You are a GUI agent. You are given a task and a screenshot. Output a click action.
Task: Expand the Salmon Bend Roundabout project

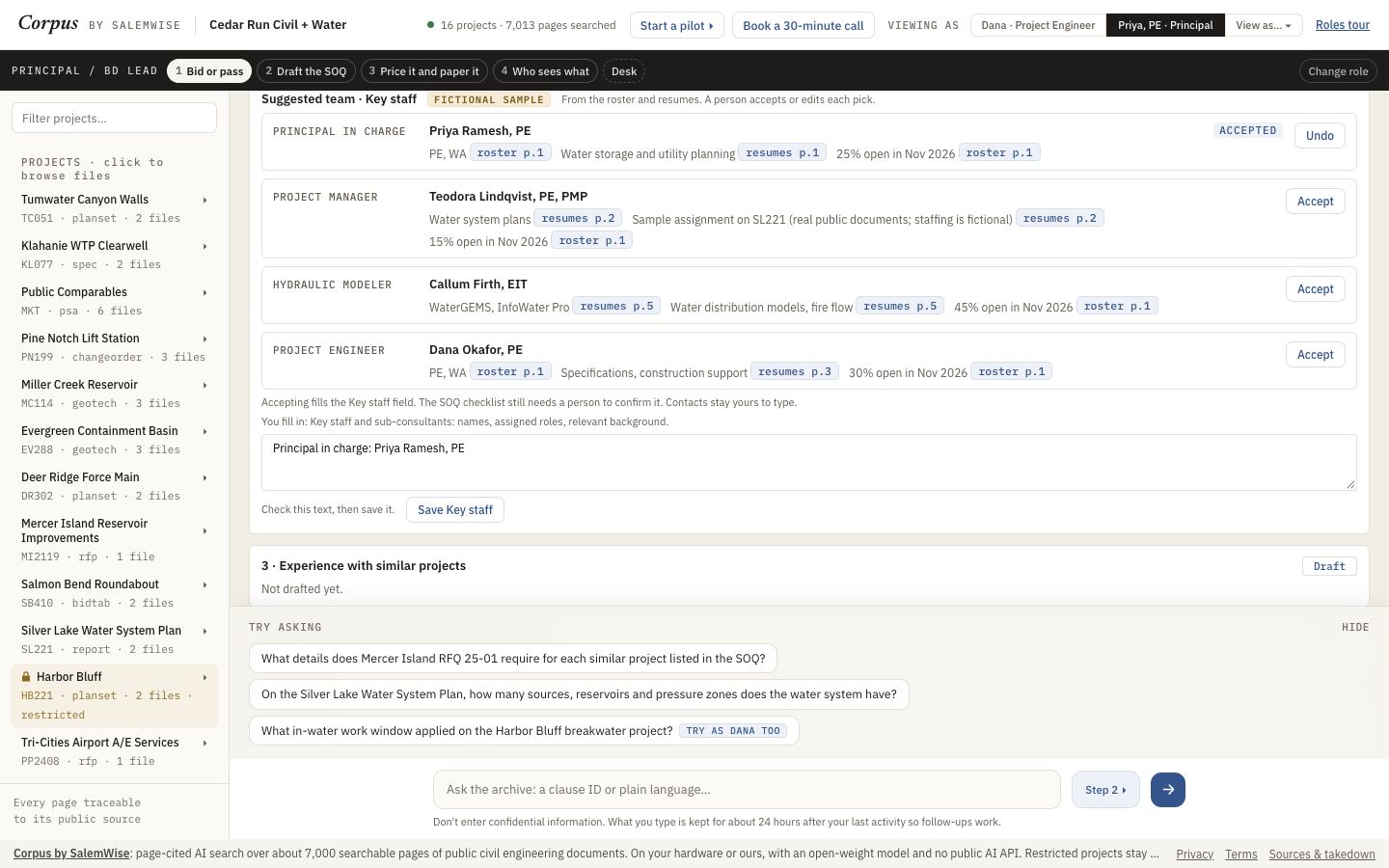(204, 584)
